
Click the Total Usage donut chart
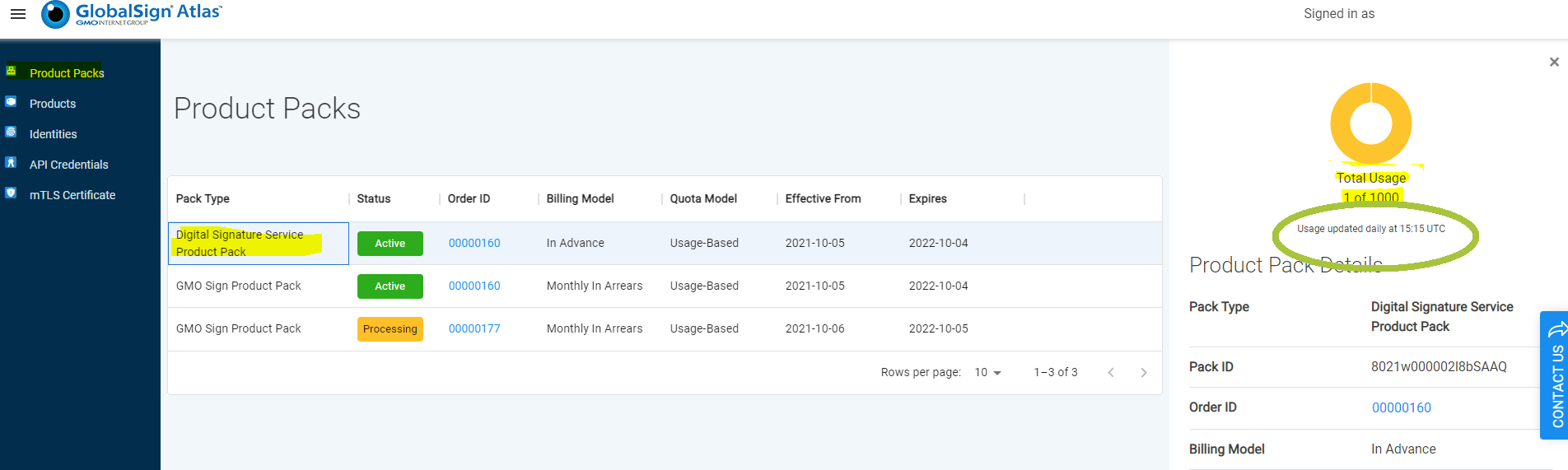[1371, 123]
